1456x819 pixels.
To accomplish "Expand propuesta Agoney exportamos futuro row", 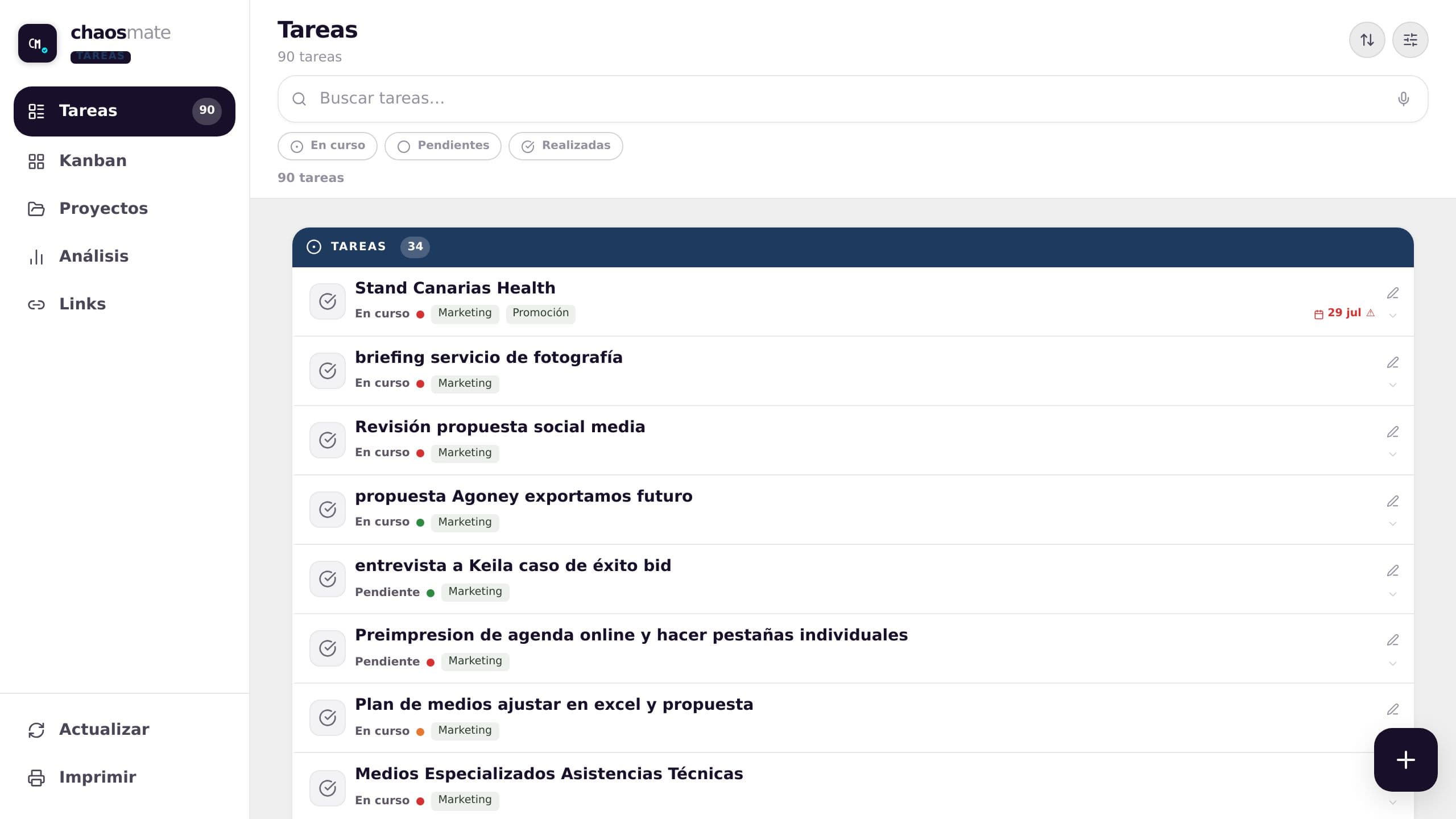I will 1392,524.
